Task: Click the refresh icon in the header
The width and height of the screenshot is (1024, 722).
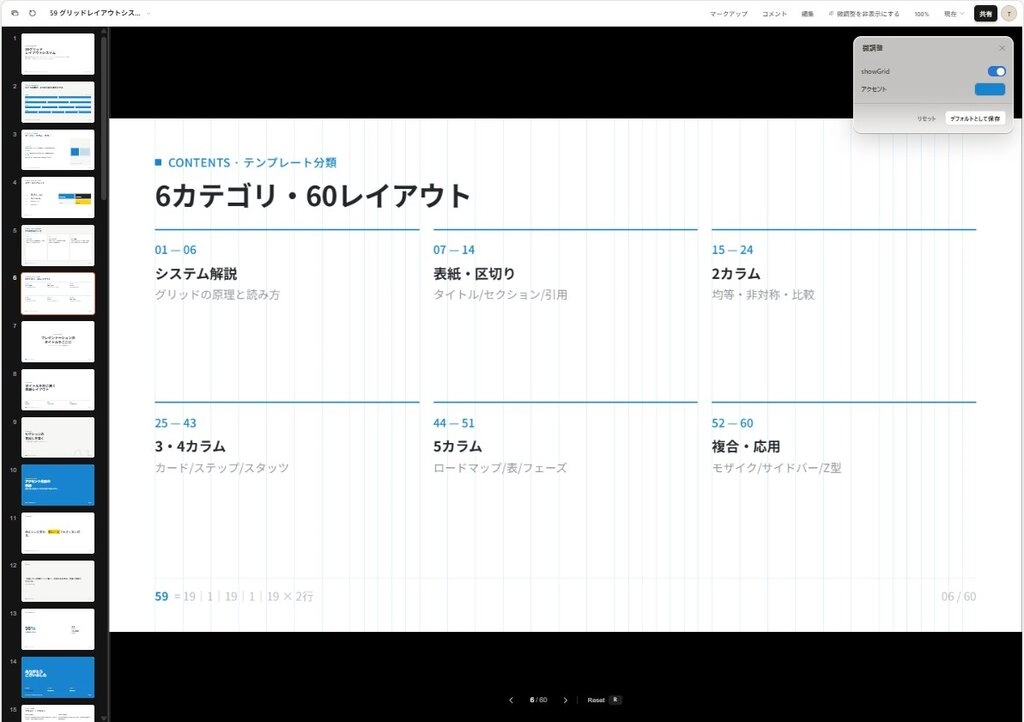Action: (x=32, y=13)
